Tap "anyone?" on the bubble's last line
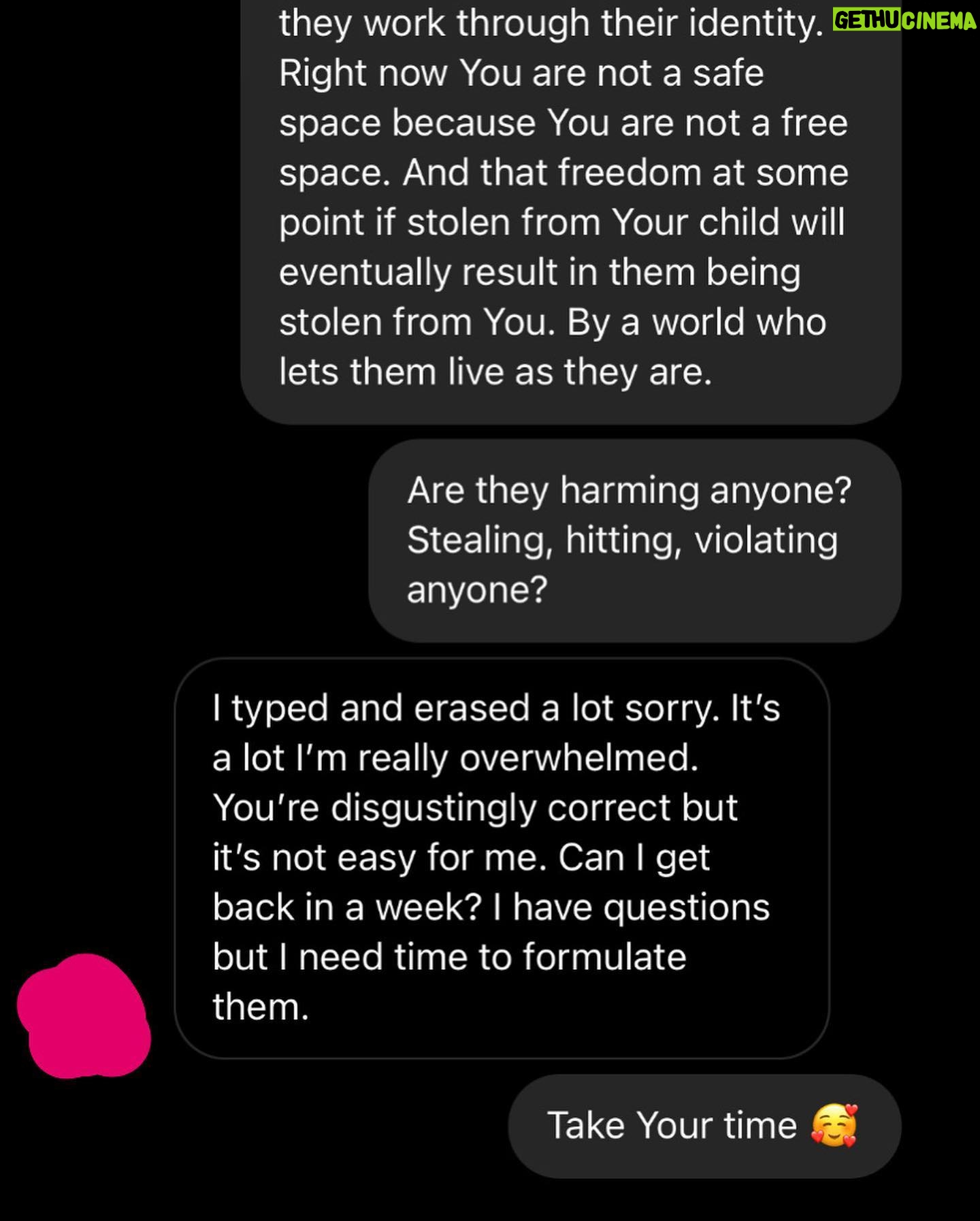This screenshot has width=980, height=1221. (x=477, y=589)
